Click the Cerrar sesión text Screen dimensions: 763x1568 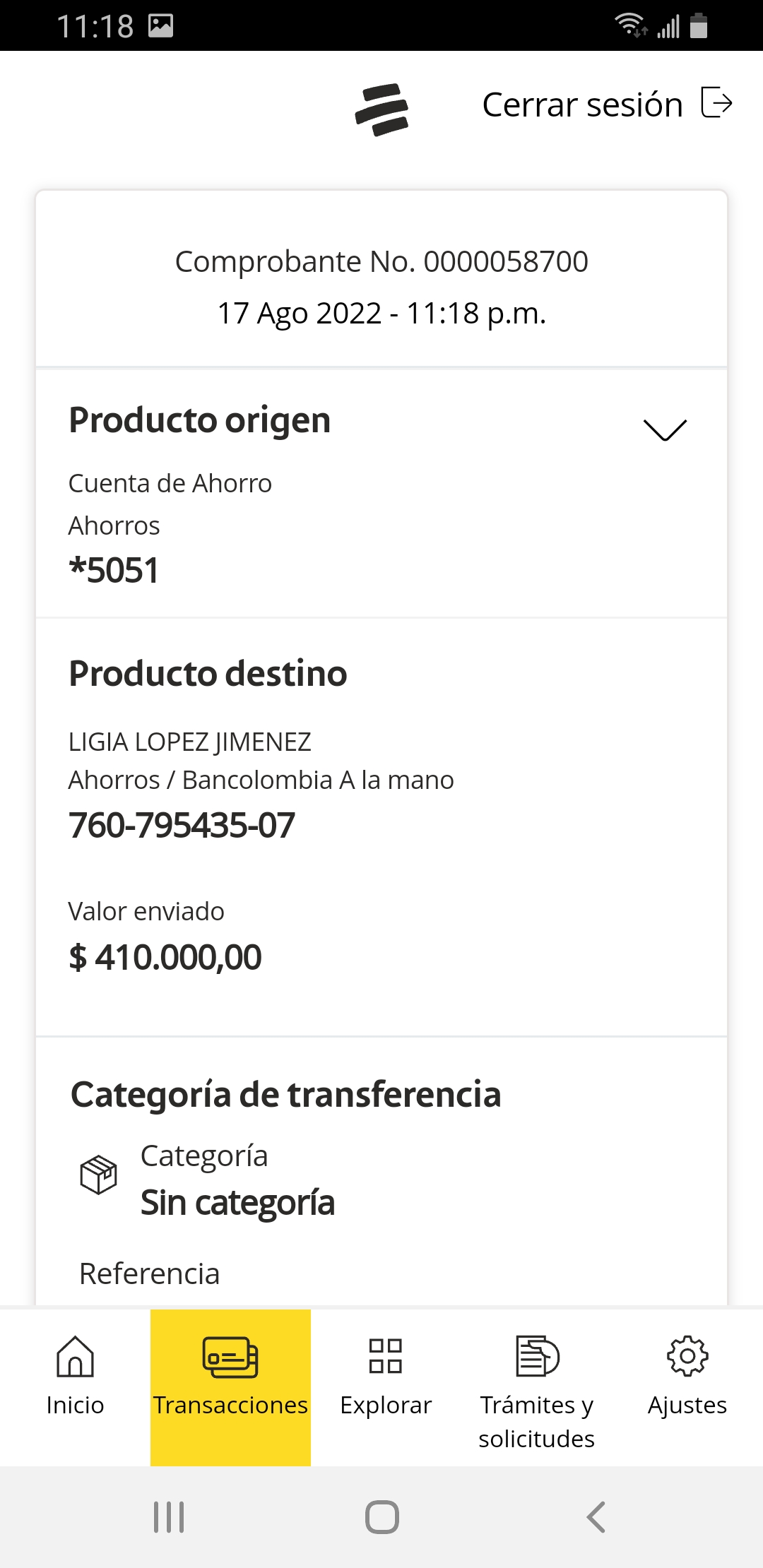tap(582, 105)
